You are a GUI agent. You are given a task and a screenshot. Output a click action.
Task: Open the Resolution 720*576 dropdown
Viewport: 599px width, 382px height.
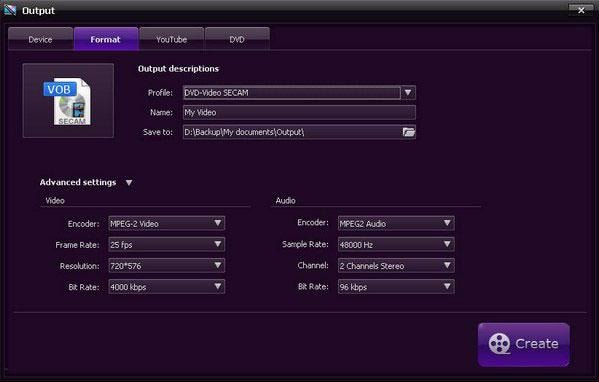point(167,265)
